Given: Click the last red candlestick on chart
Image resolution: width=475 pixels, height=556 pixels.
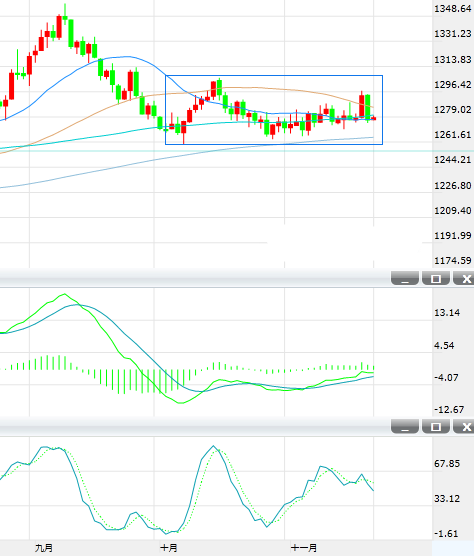Looking at the screenshot, I should coord(374,118).
